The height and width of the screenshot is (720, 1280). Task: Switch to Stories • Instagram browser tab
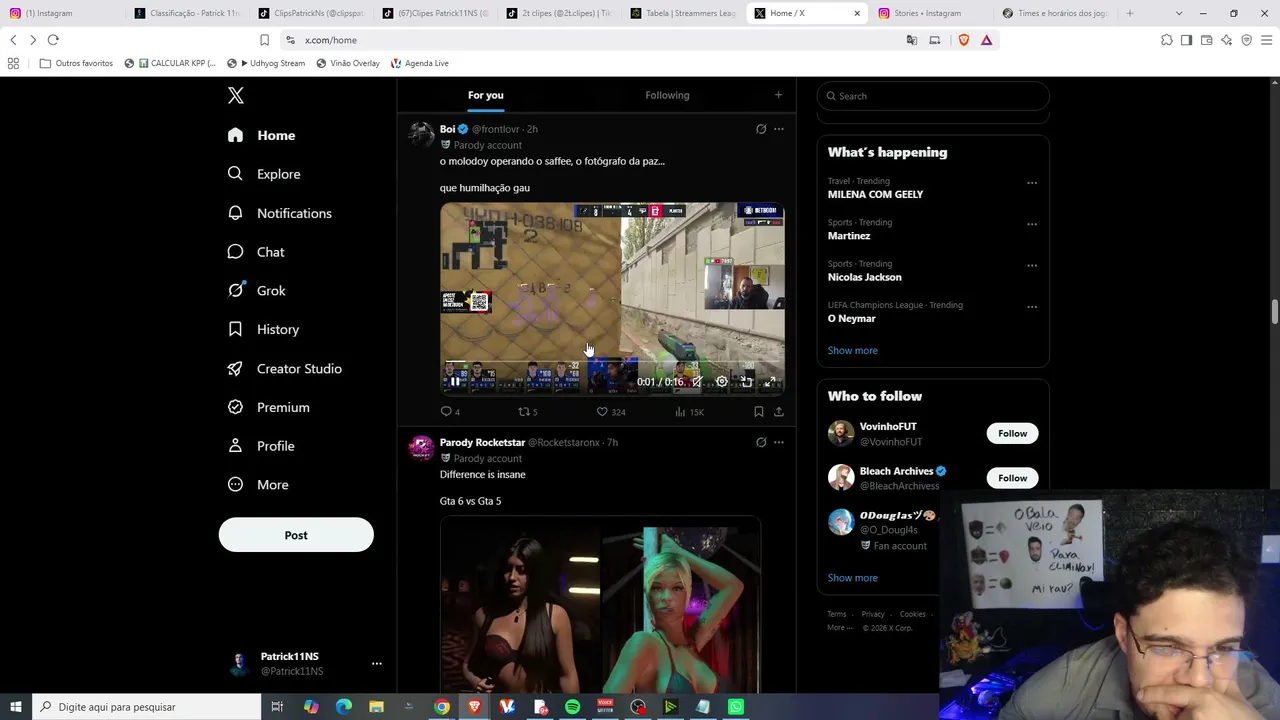927,13
